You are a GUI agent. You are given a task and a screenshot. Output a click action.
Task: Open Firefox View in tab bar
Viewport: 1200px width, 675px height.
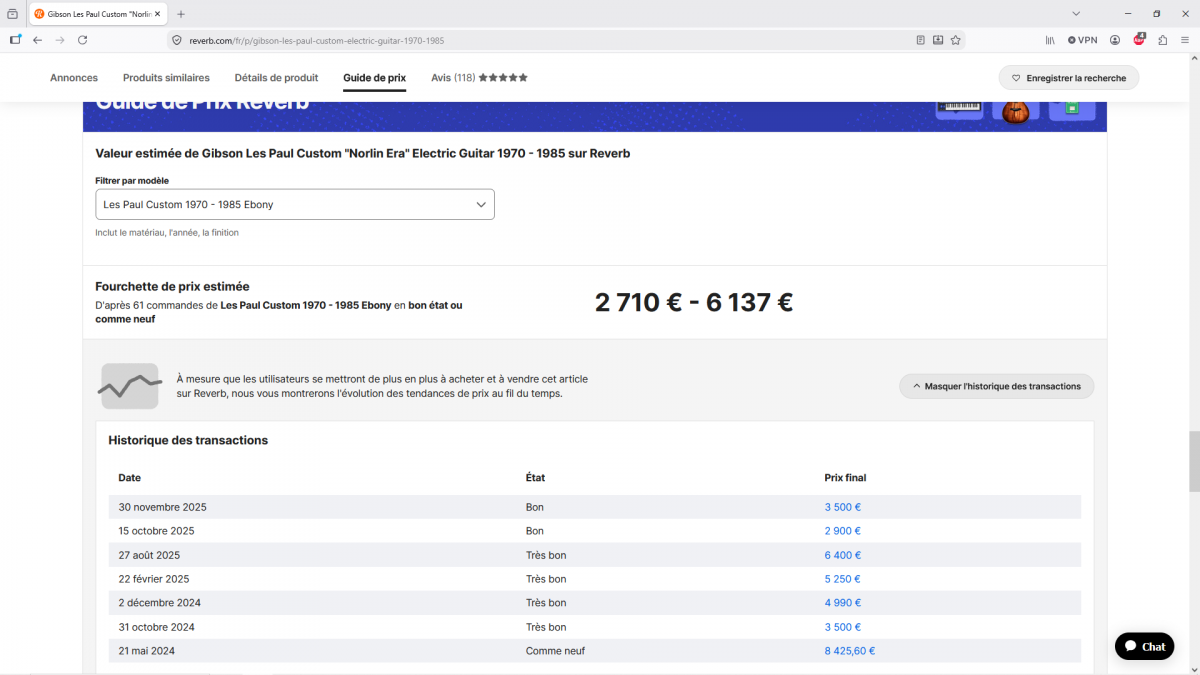[x=12, y=14]
